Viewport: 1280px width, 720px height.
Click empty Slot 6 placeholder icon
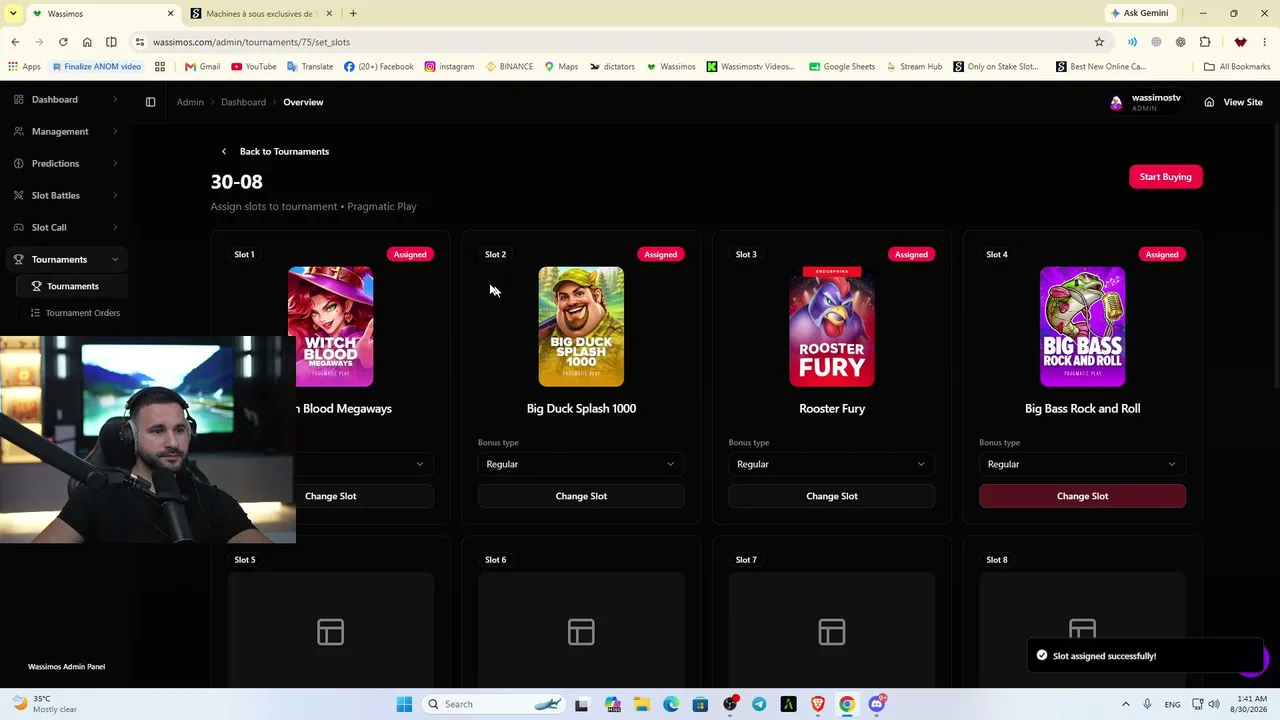pos(581,632)
